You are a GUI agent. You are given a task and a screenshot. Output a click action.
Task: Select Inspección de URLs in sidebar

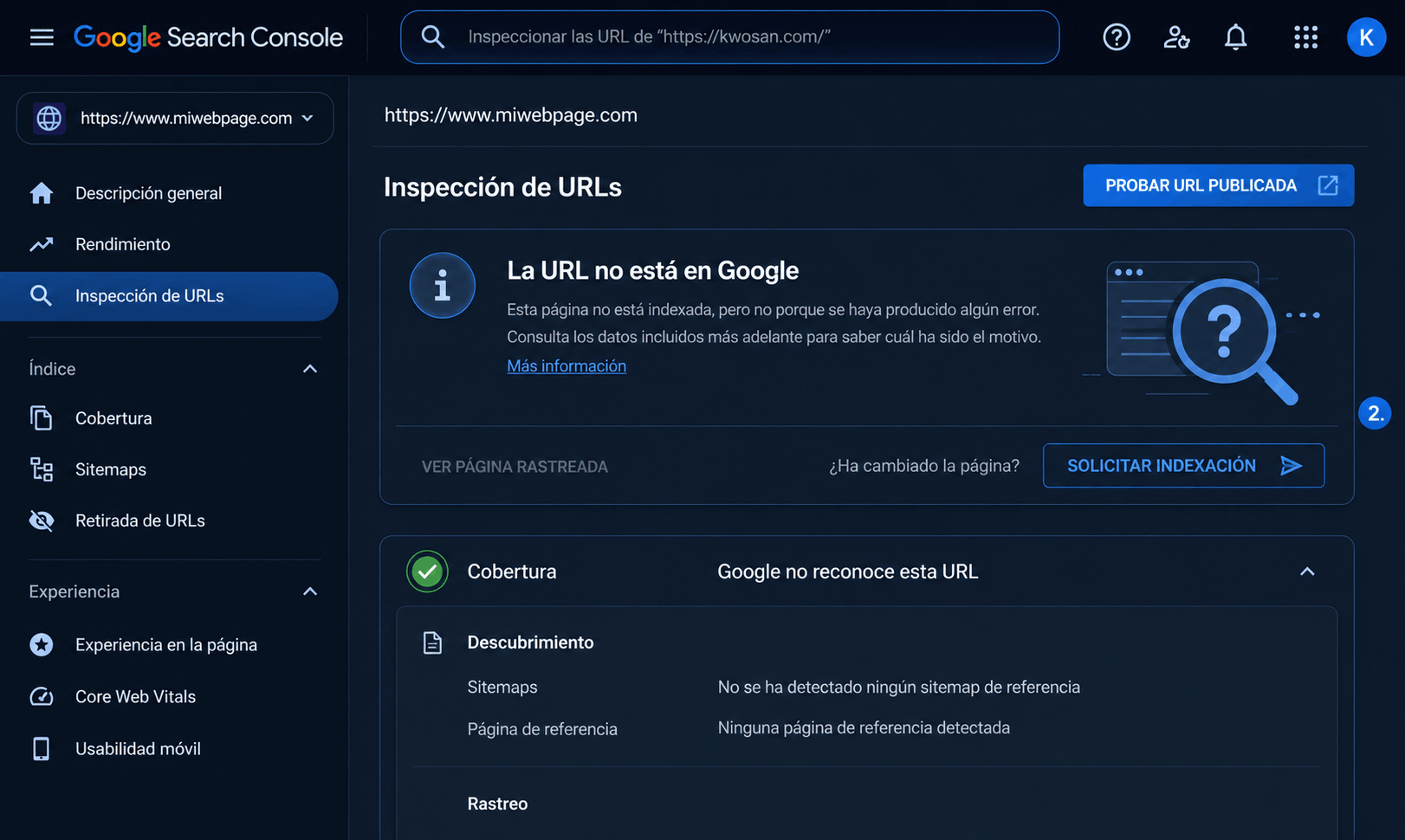169,296
